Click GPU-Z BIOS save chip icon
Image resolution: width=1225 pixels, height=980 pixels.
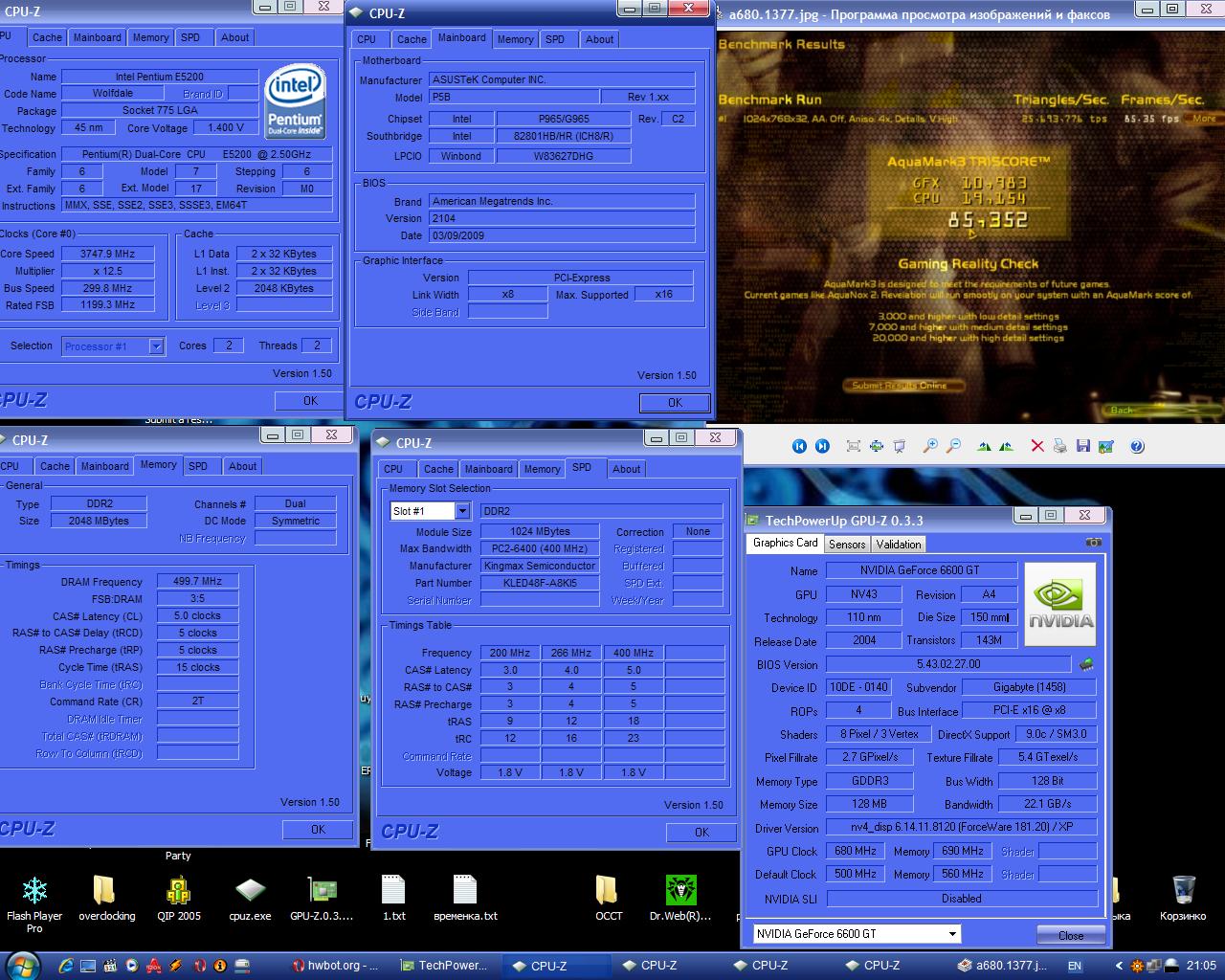pos(1086,664)
